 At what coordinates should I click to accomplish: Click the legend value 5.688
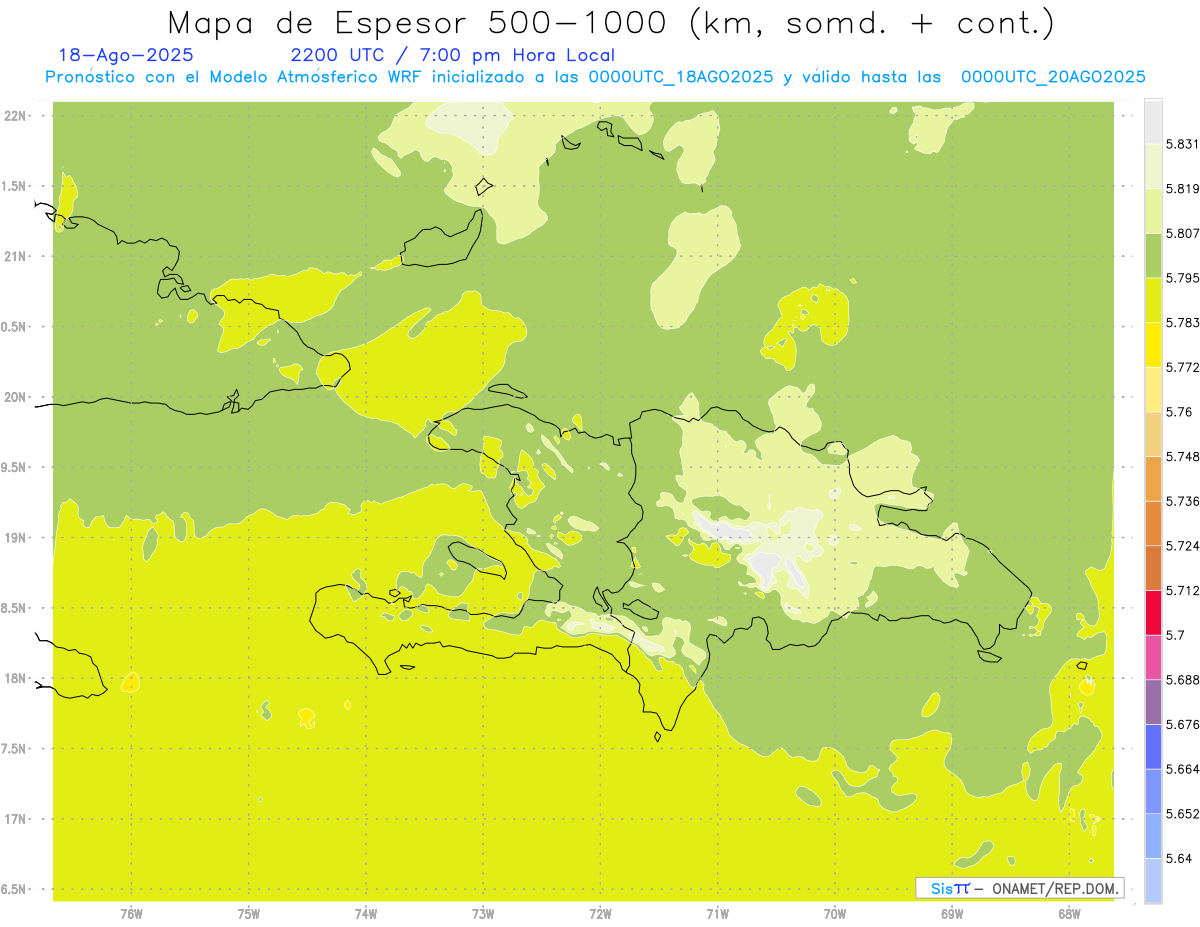point(1182,680)
